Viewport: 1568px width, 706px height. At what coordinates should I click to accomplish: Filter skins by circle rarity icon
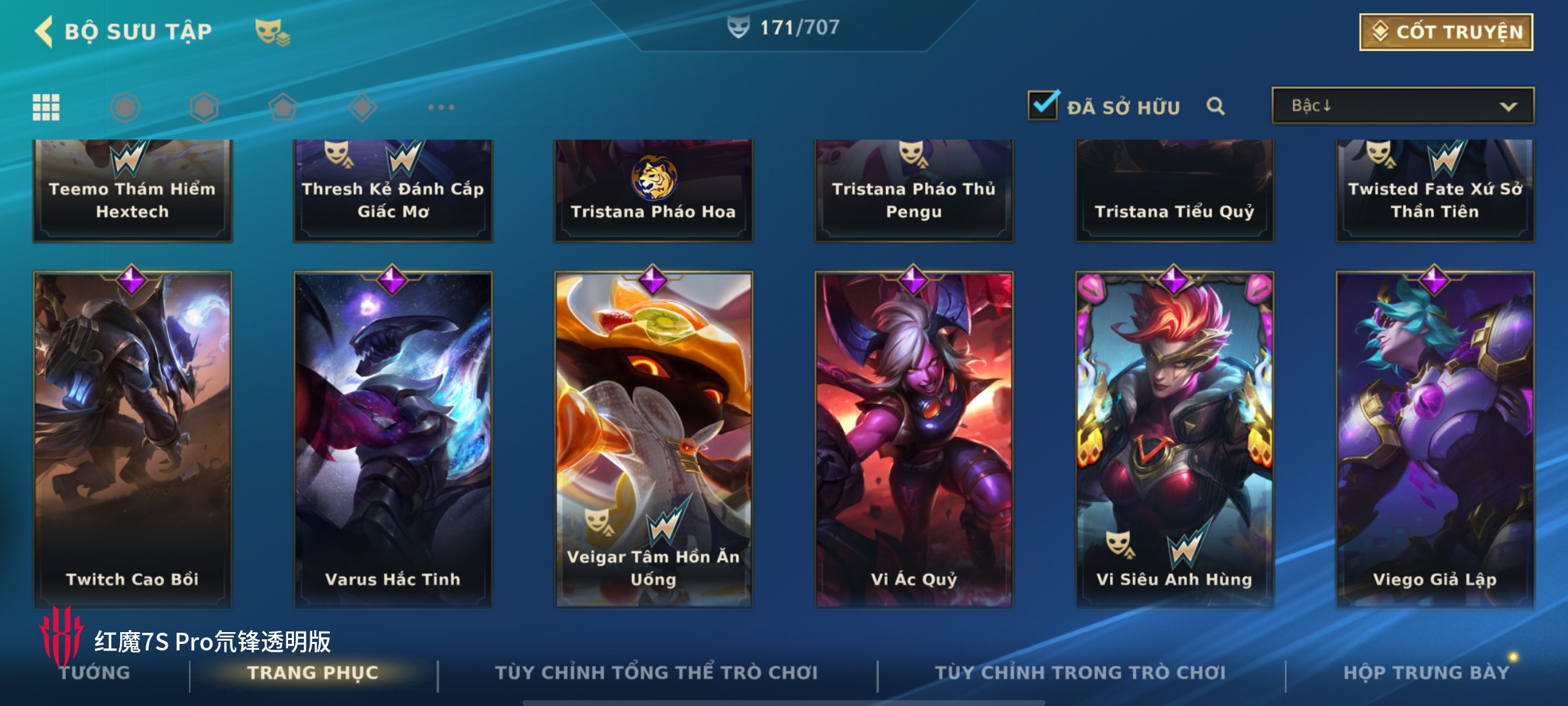click(x=125, y=107)
